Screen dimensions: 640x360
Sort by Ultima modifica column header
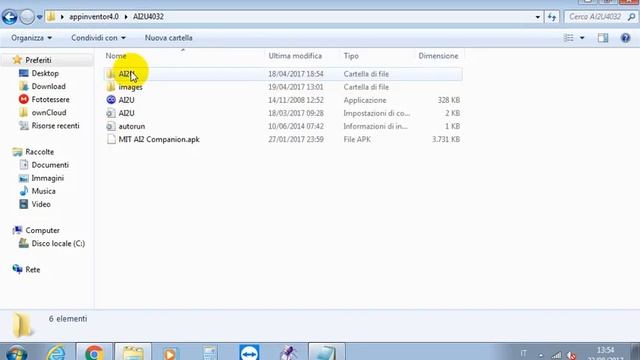pyautogui.click(x=295, y=56)
